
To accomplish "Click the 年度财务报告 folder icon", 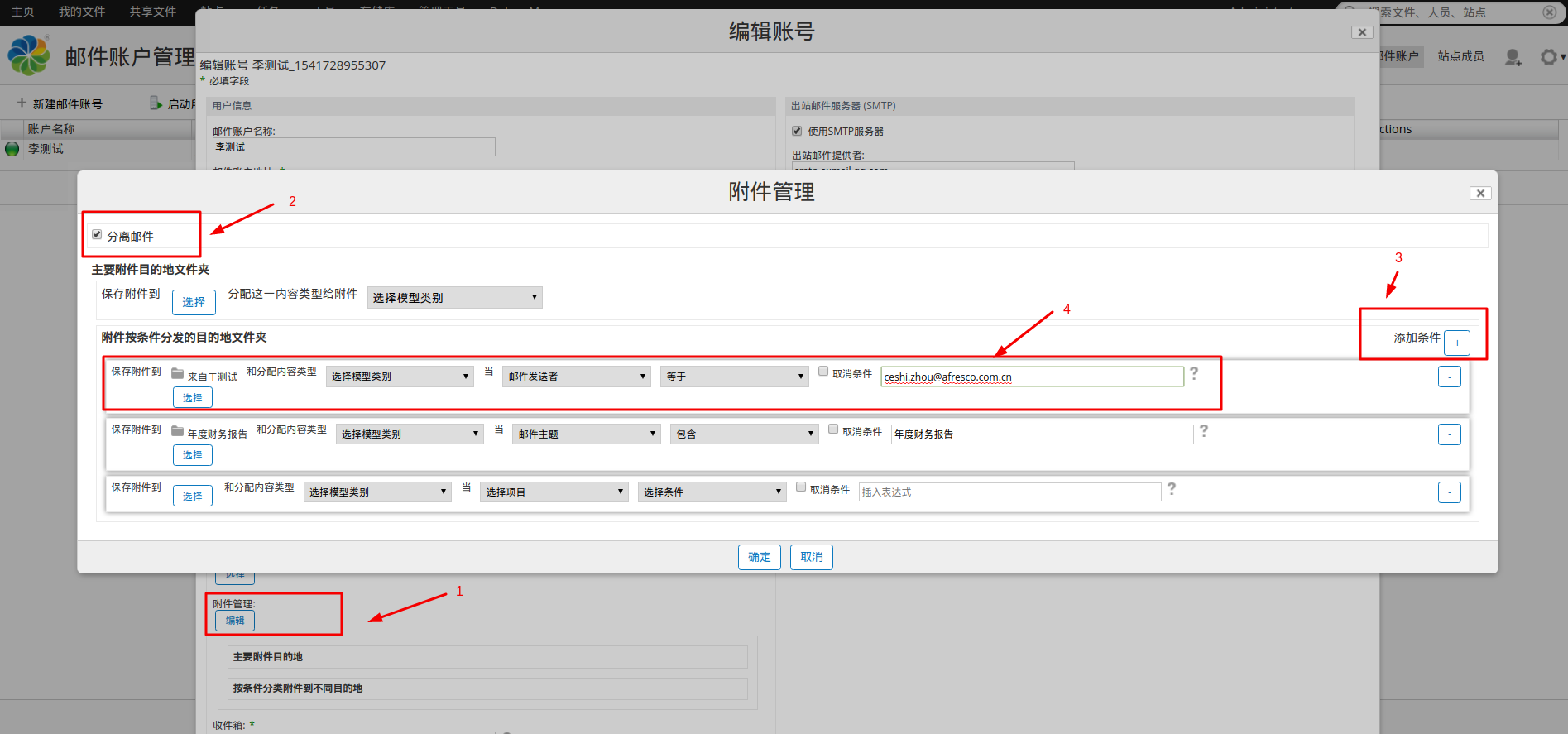I will click(178, 431).
